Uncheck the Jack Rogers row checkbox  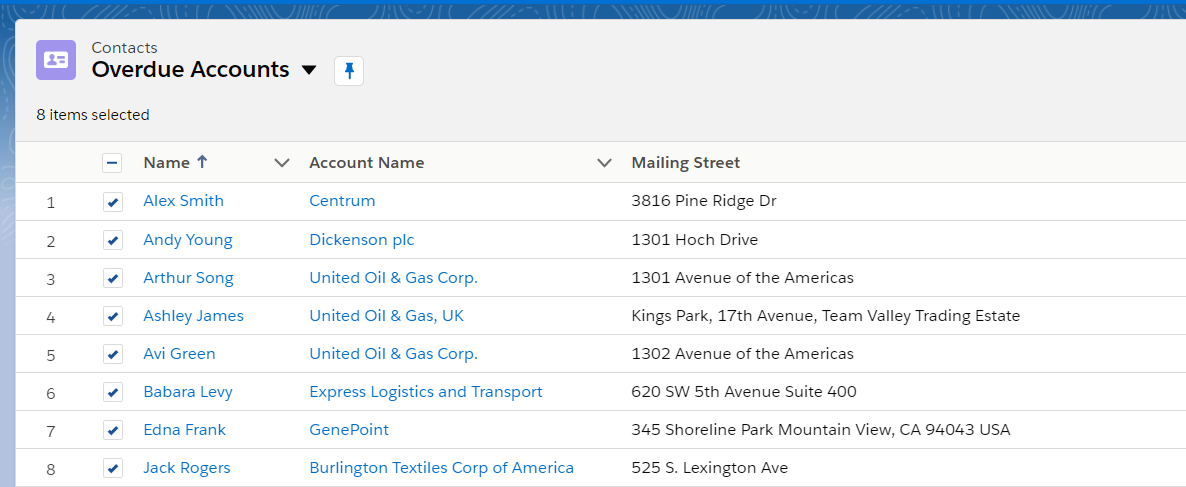click(112, 468)
